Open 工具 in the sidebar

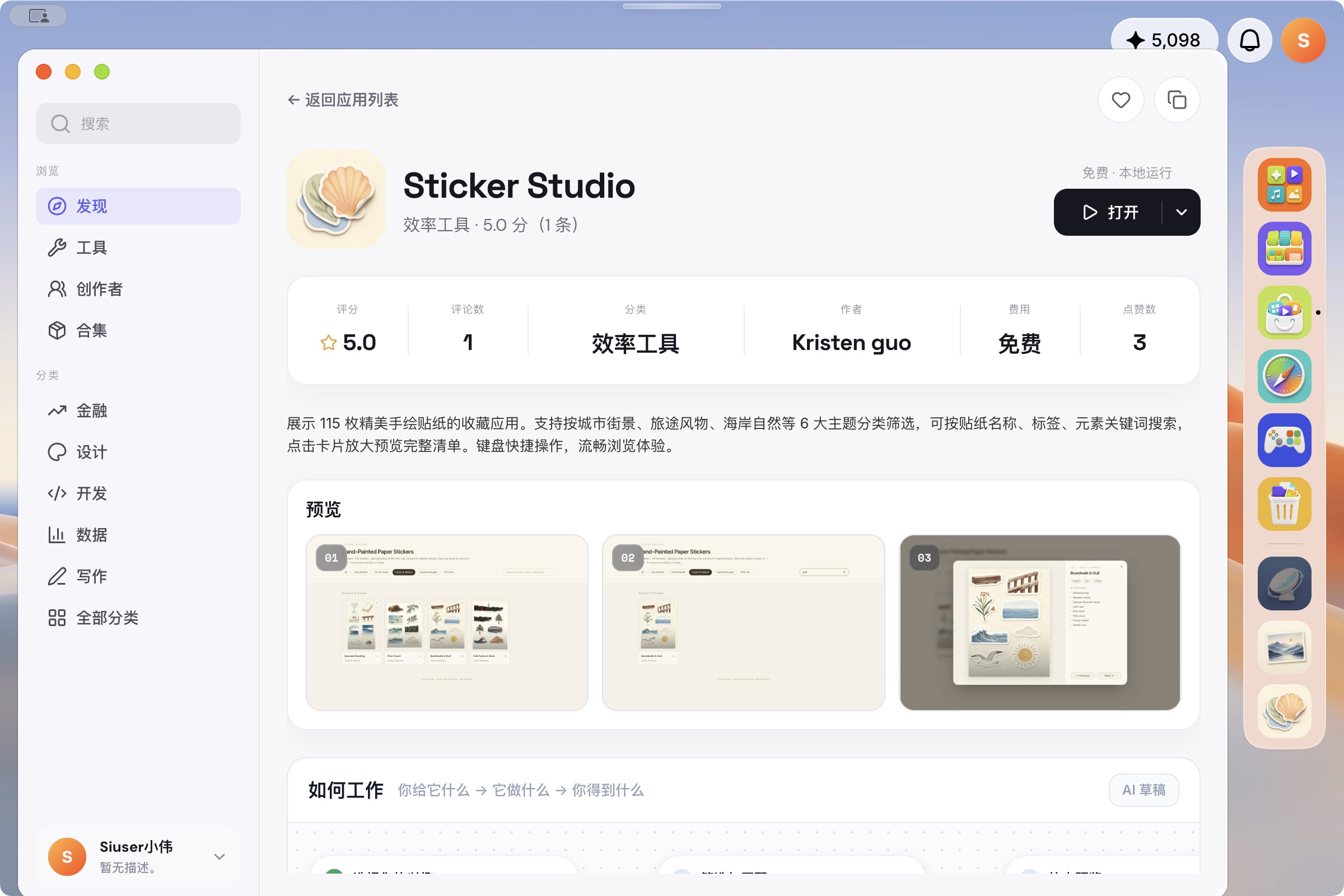coord(138,248)
